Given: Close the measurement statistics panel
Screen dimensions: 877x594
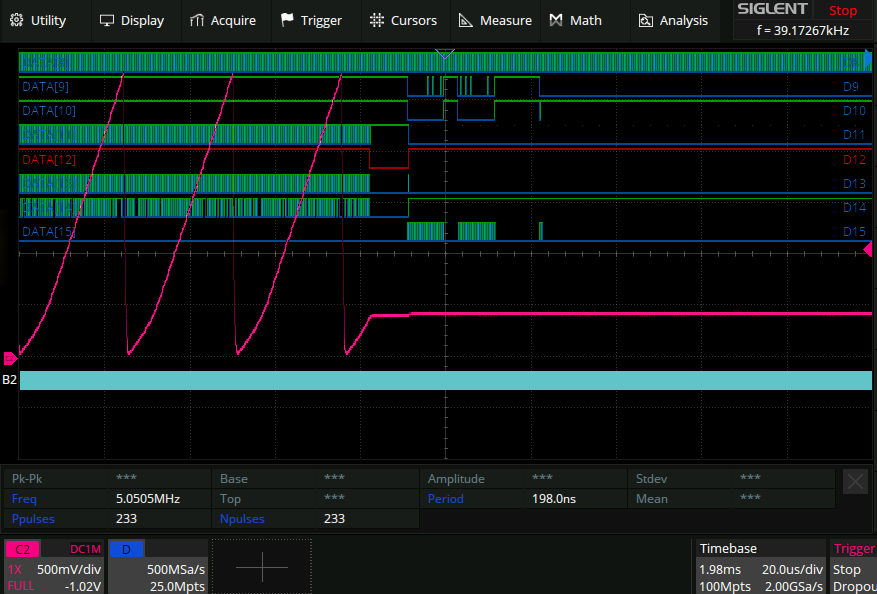Looking at the screenshot, I should tap(855, 480).
